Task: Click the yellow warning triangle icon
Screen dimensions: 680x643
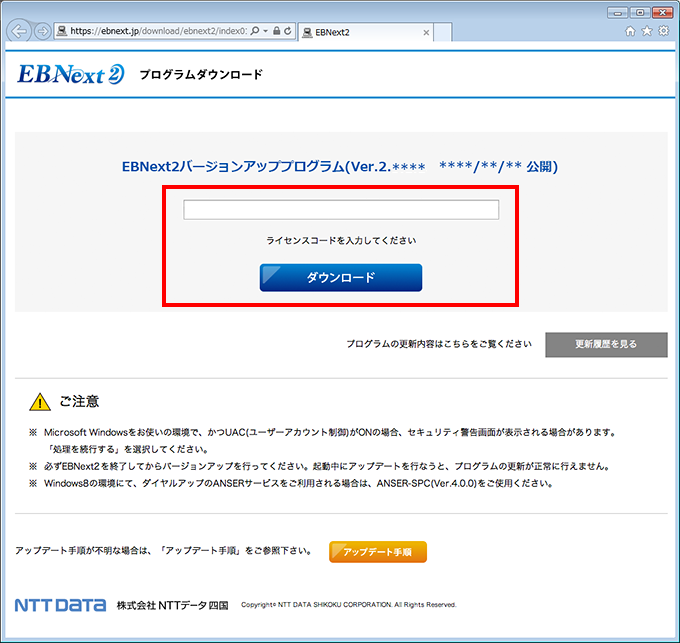Action: [x=40, y=402]
